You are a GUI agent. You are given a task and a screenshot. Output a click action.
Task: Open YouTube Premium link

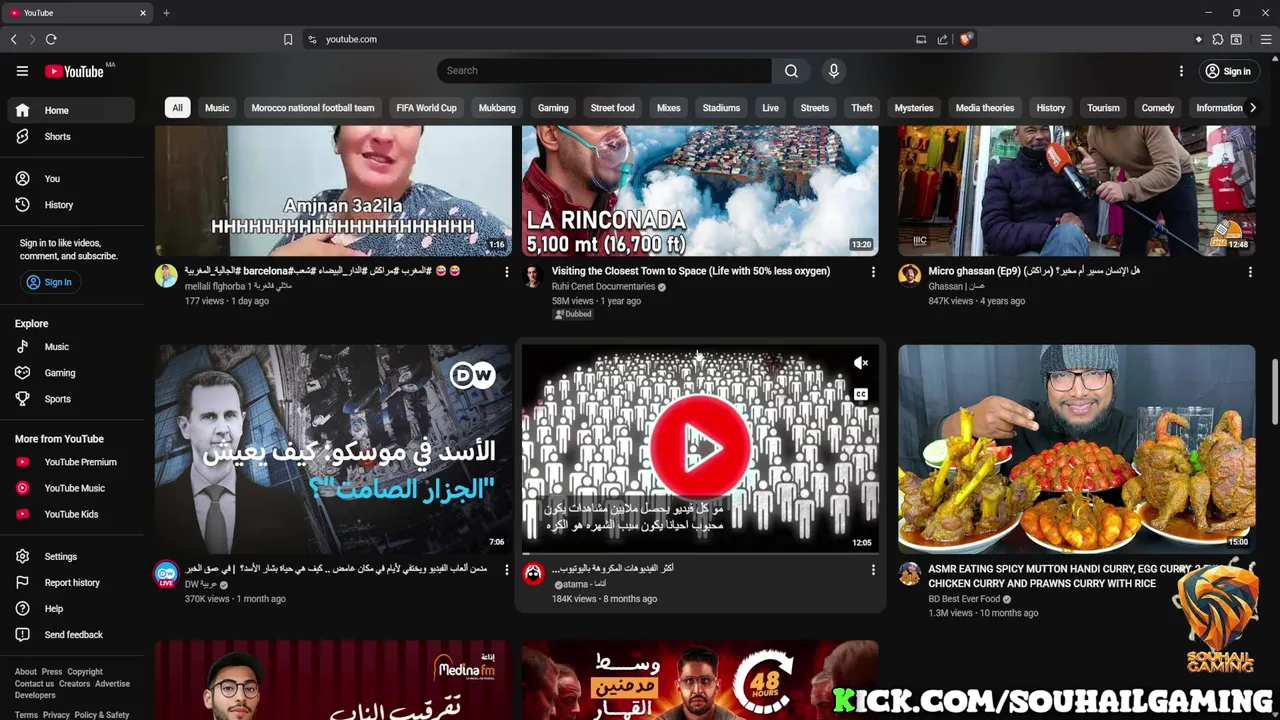coord(70,462)
